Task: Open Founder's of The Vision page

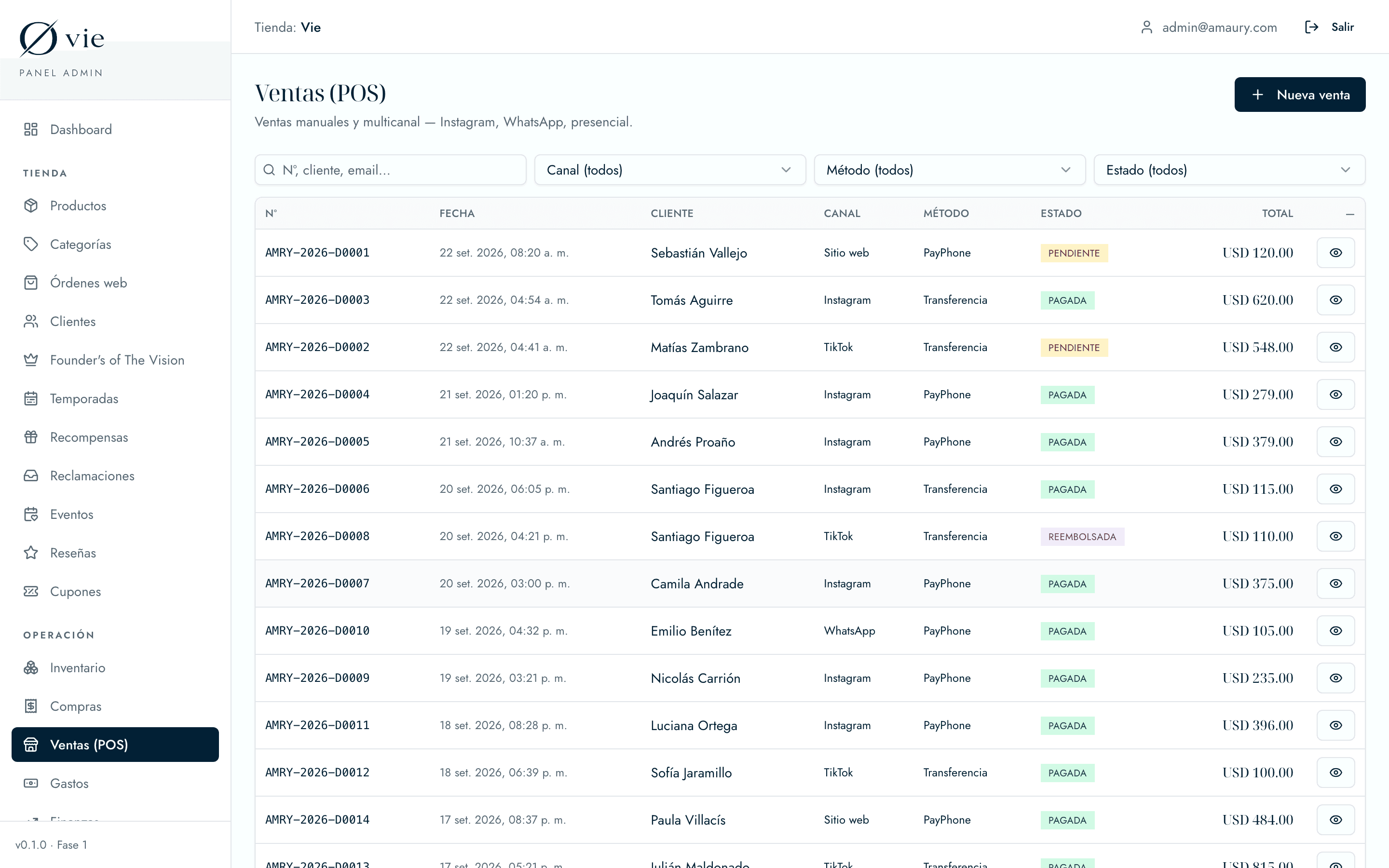Action: tap(115, 360)
